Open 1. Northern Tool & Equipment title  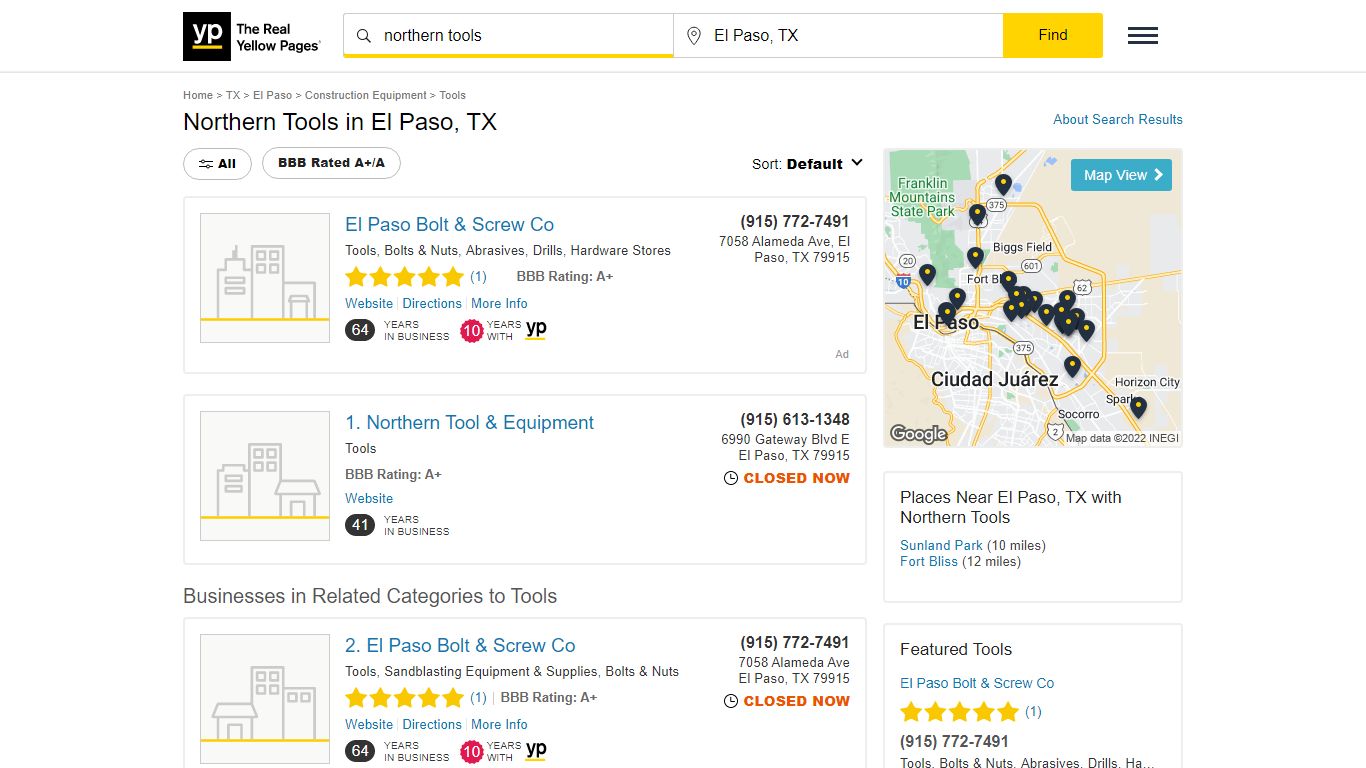(469, 422)
